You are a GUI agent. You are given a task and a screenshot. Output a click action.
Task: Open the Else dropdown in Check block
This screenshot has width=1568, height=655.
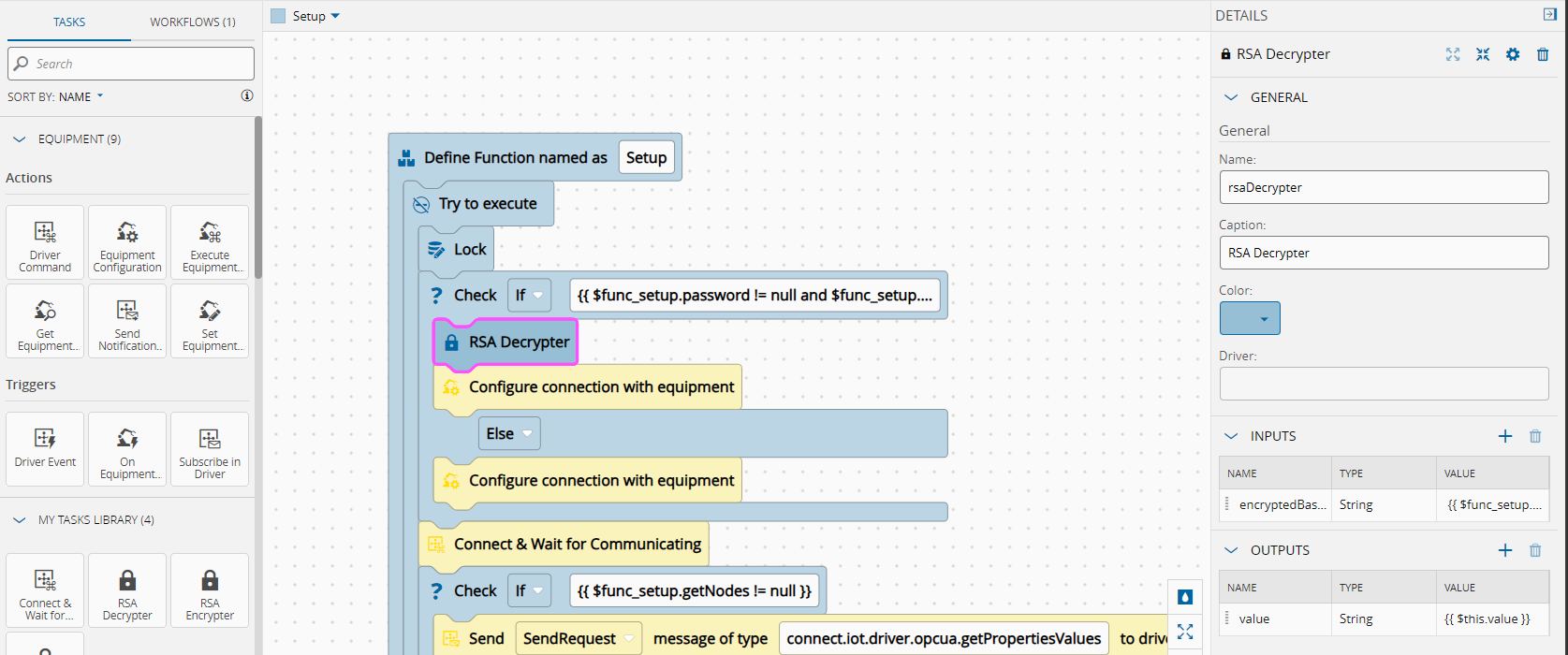click(509, 433)
